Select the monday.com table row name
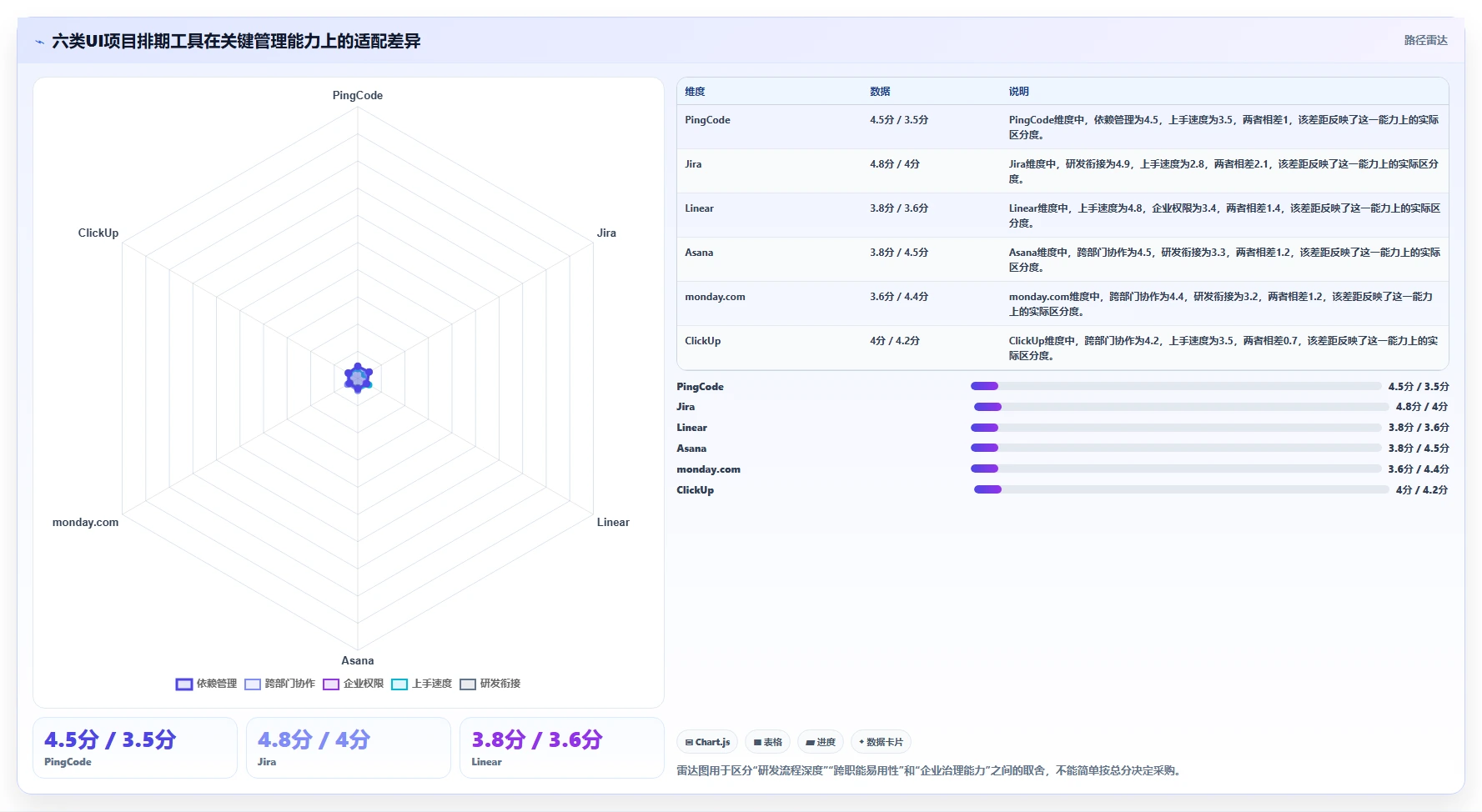 tap(715, 297)
